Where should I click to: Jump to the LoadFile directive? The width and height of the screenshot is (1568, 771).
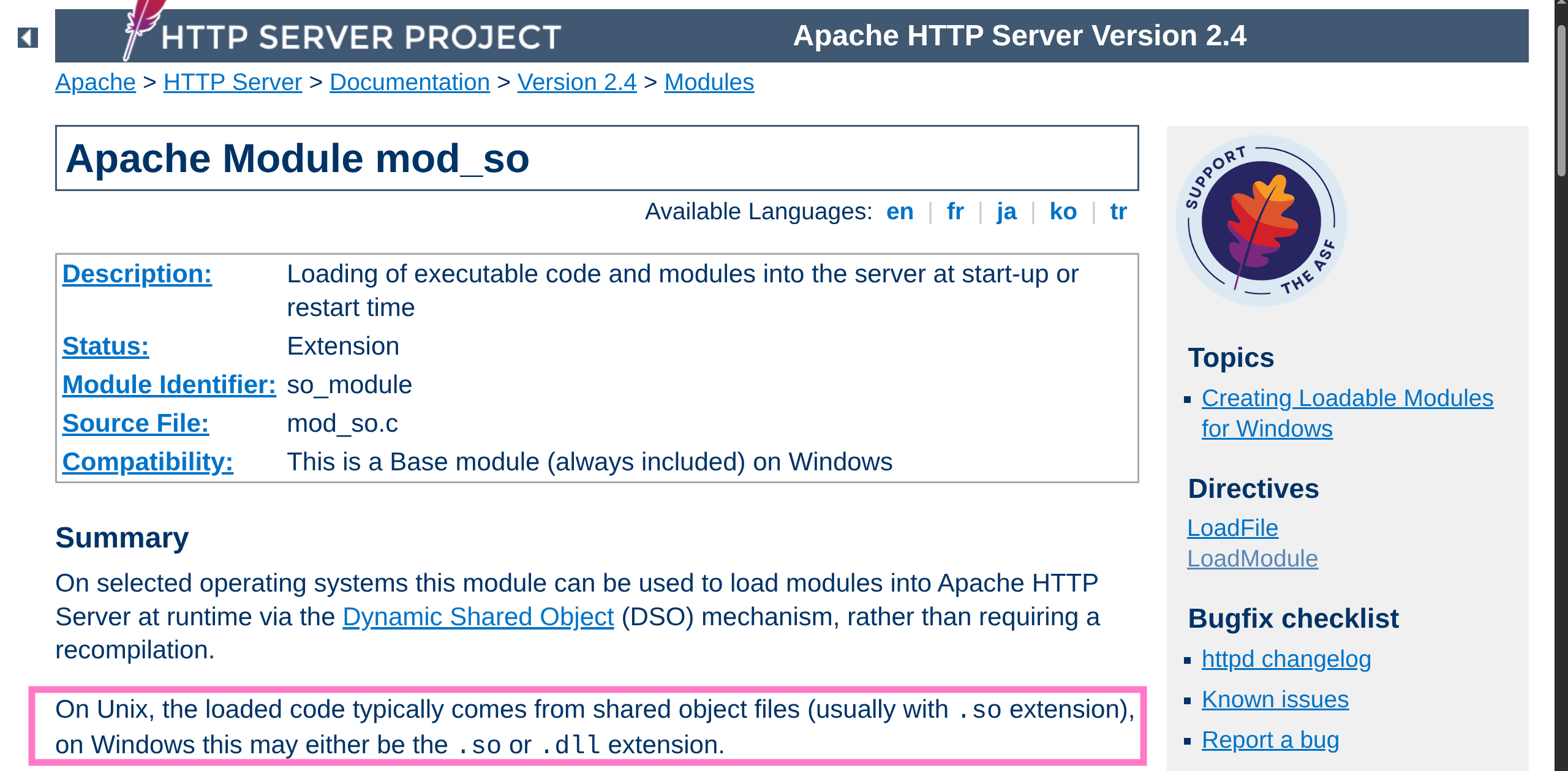point(1232,528)
